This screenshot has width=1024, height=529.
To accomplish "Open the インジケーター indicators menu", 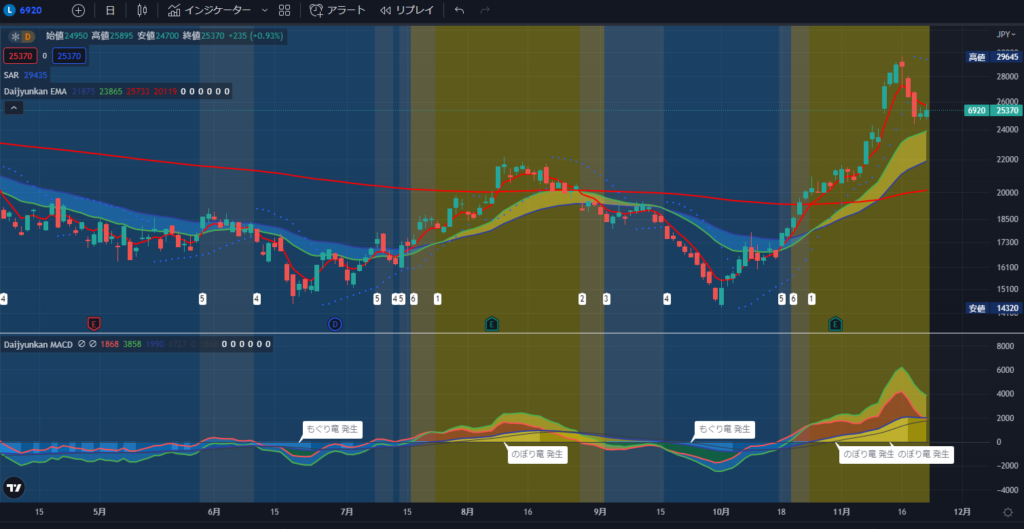I will [x=208, y=10].
